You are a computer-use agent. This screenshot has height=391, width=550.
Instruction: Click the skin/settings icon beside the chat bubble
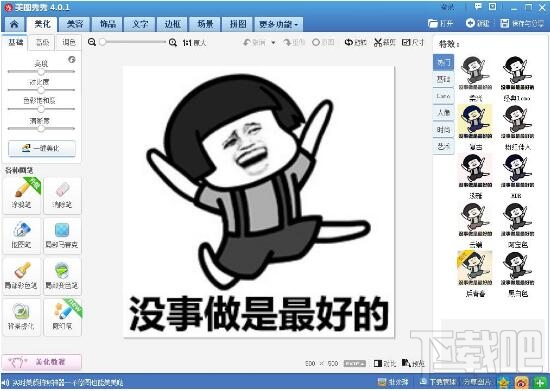click(x=492, y=6)
